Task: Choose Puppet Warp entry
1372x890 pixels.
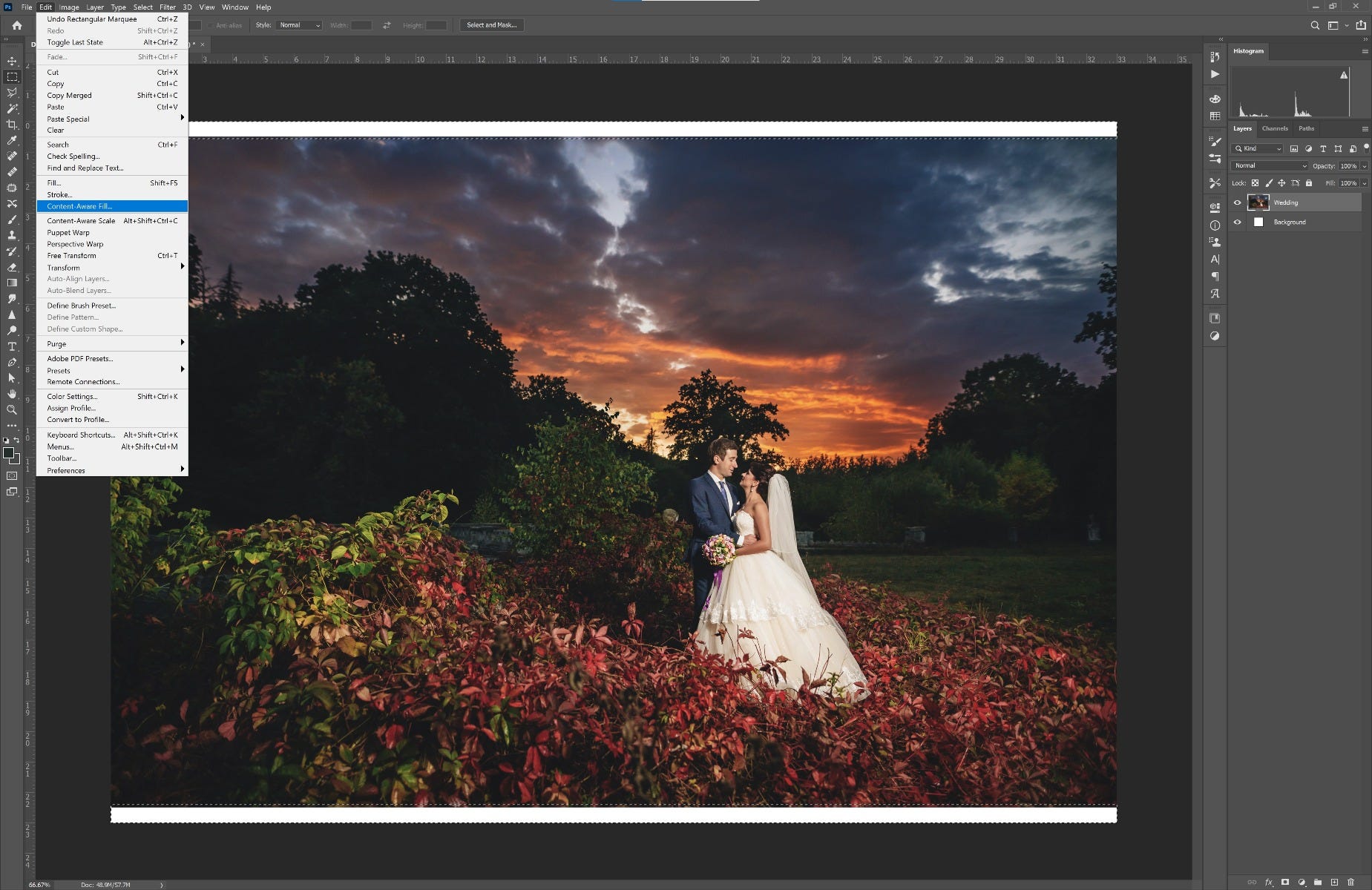Action: 111,232
